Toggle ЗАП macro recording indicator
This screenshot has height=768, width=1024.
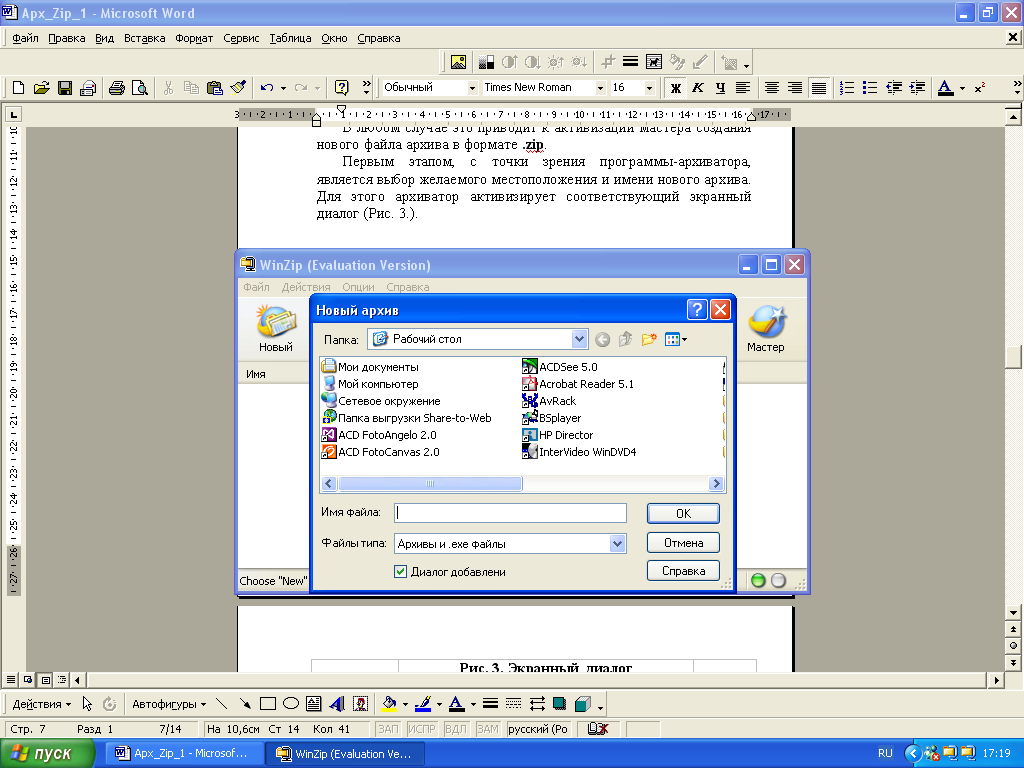388,729
